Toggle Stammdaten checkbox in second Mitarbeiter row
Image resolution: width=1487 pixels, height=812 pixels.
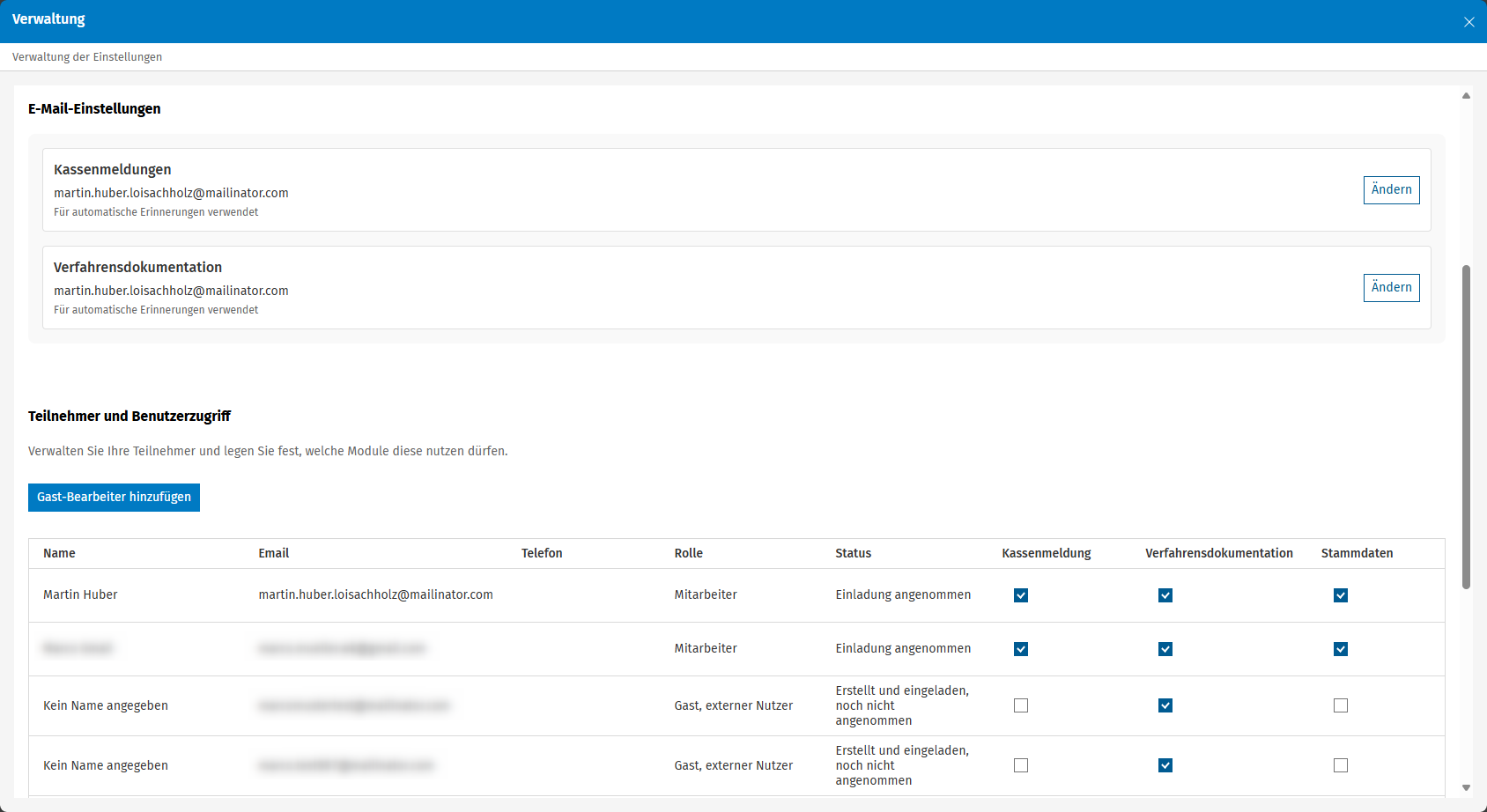pos(1341,649)
